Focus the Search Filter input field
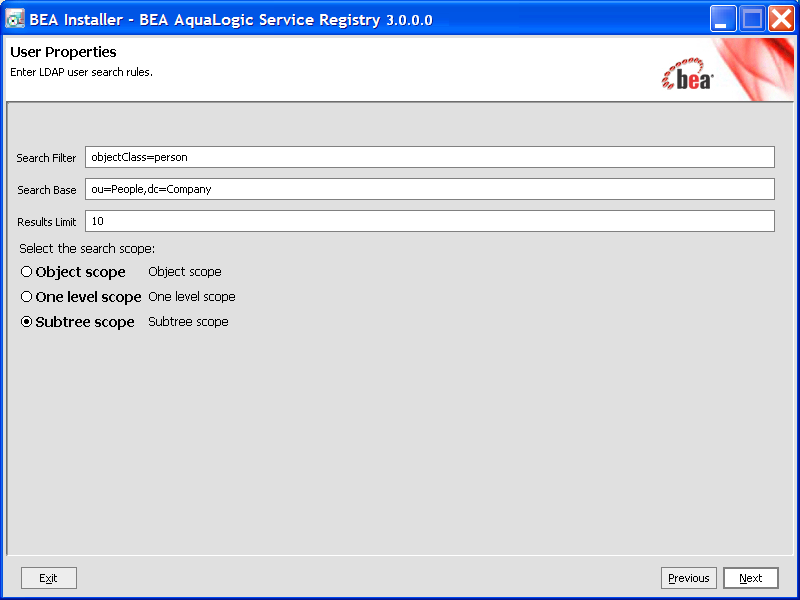800x600 pixels. tap(430, 157)
